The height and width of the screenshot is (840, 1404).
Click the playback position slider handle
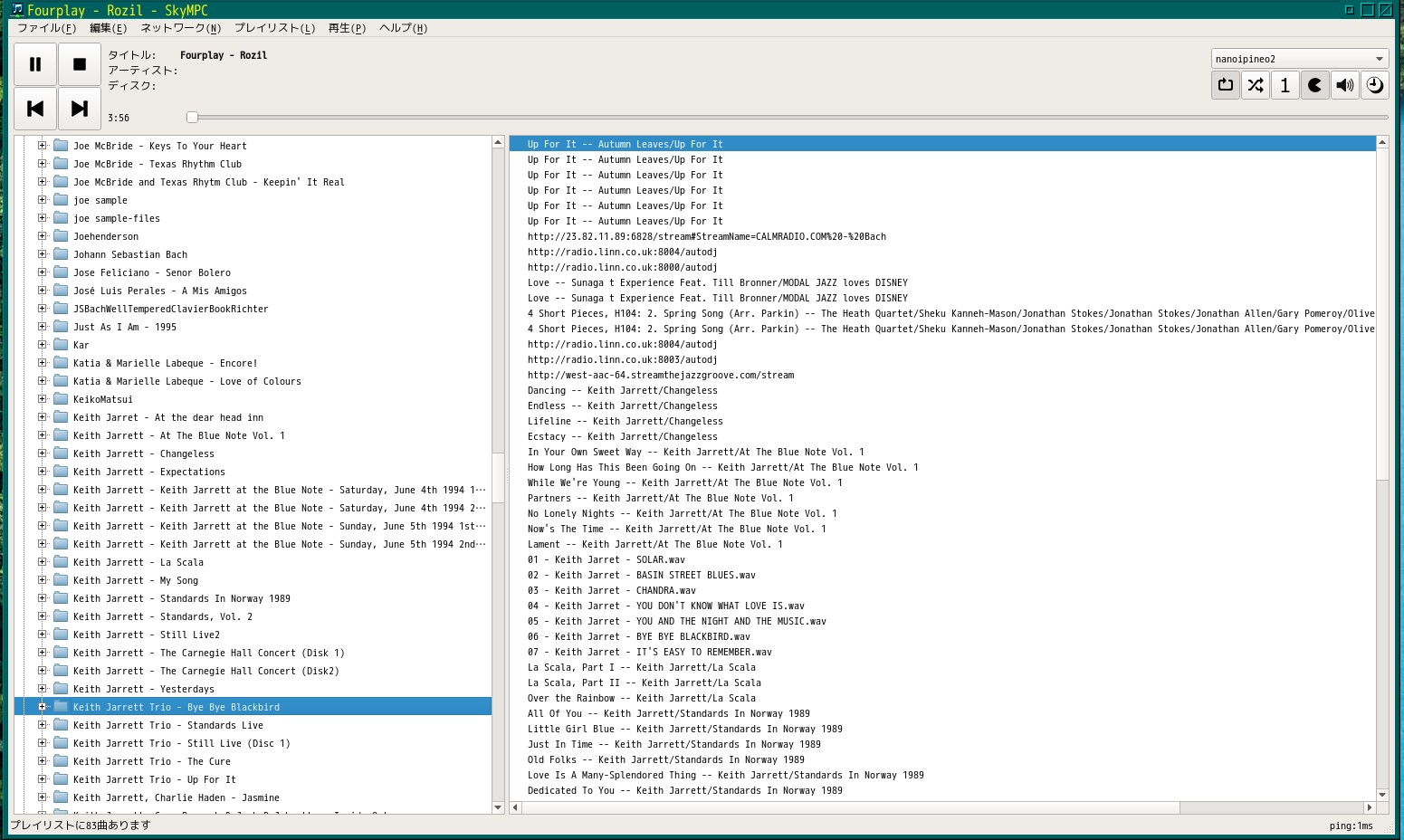pyautogui.click(x=192, y=117)
